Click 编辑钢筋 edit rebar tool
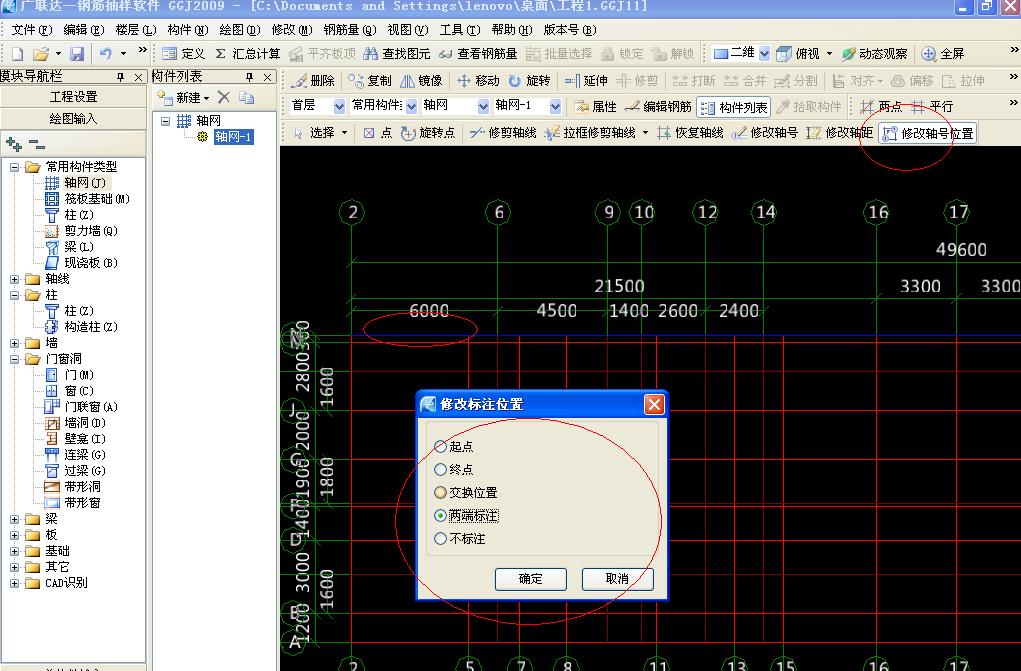Image resolution: width=1021 pixels, height=671 pixels. 658,106
